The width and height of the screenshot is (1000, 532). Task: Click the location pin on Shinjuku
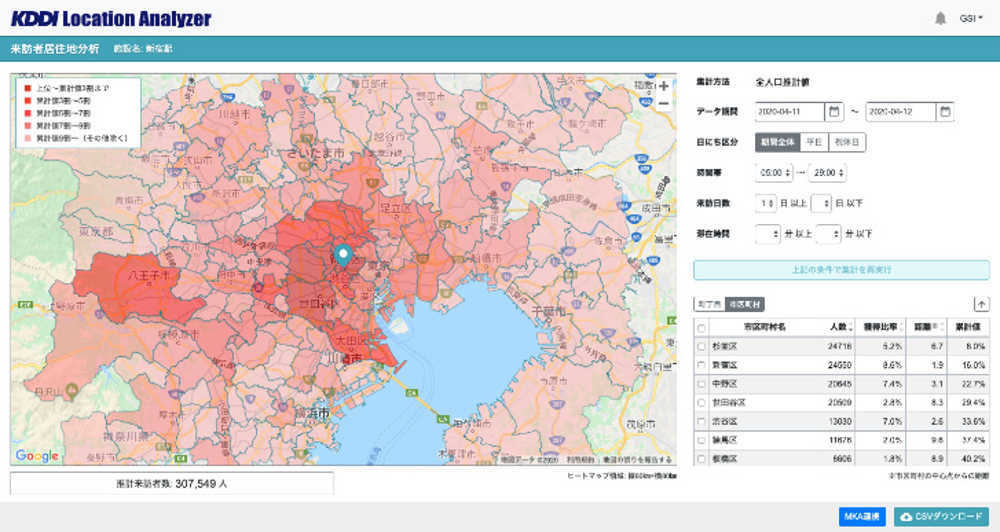pos(343,255)
